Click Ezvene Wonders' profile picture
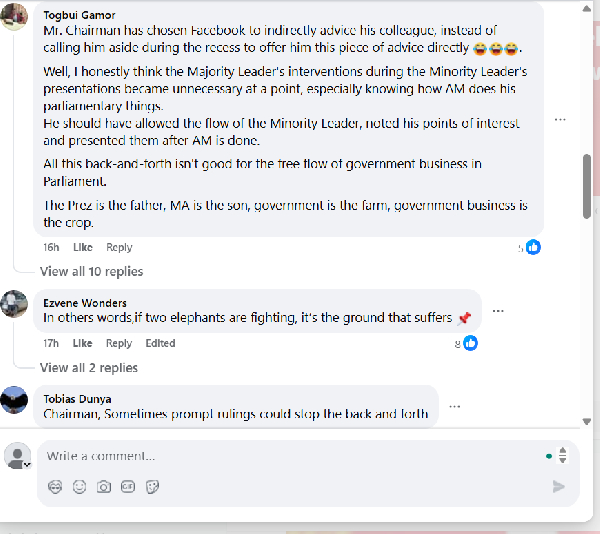Image resolution: width=600 pixels, height=534 pixels. [14, 303]
